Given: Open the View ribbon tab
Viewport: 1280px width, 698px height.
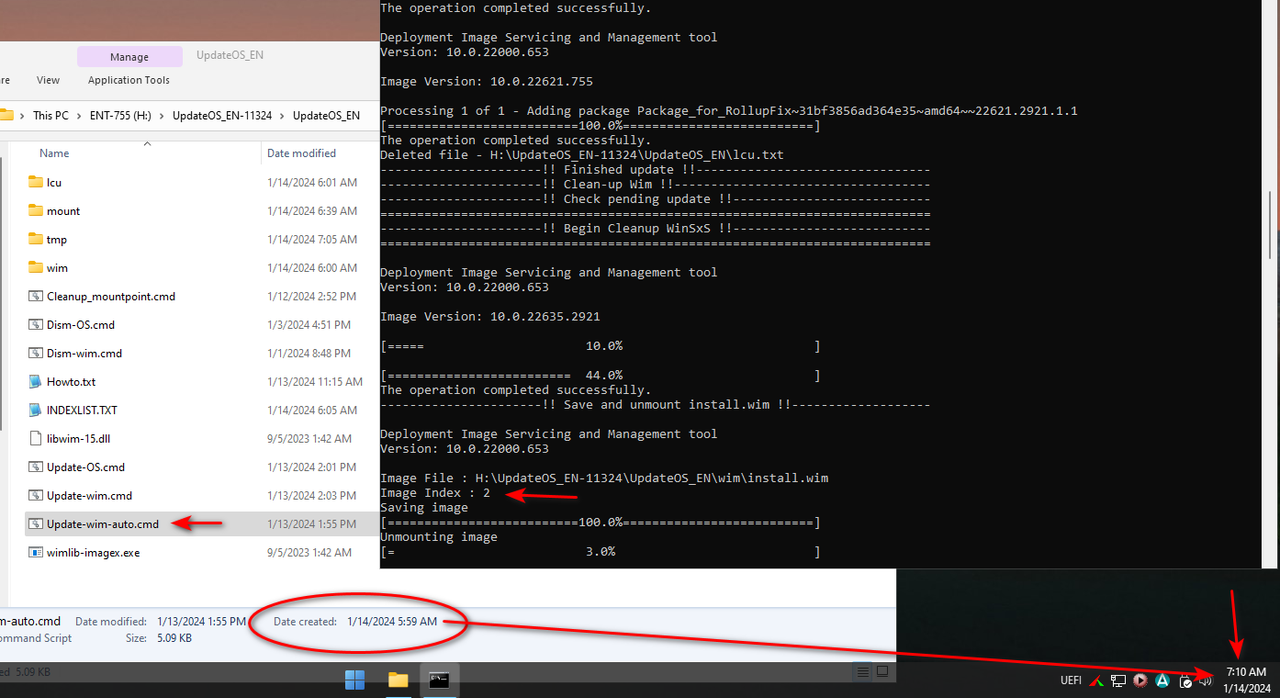Looking at the screenshot, I should pyautogui.click(x=48, y=80).
